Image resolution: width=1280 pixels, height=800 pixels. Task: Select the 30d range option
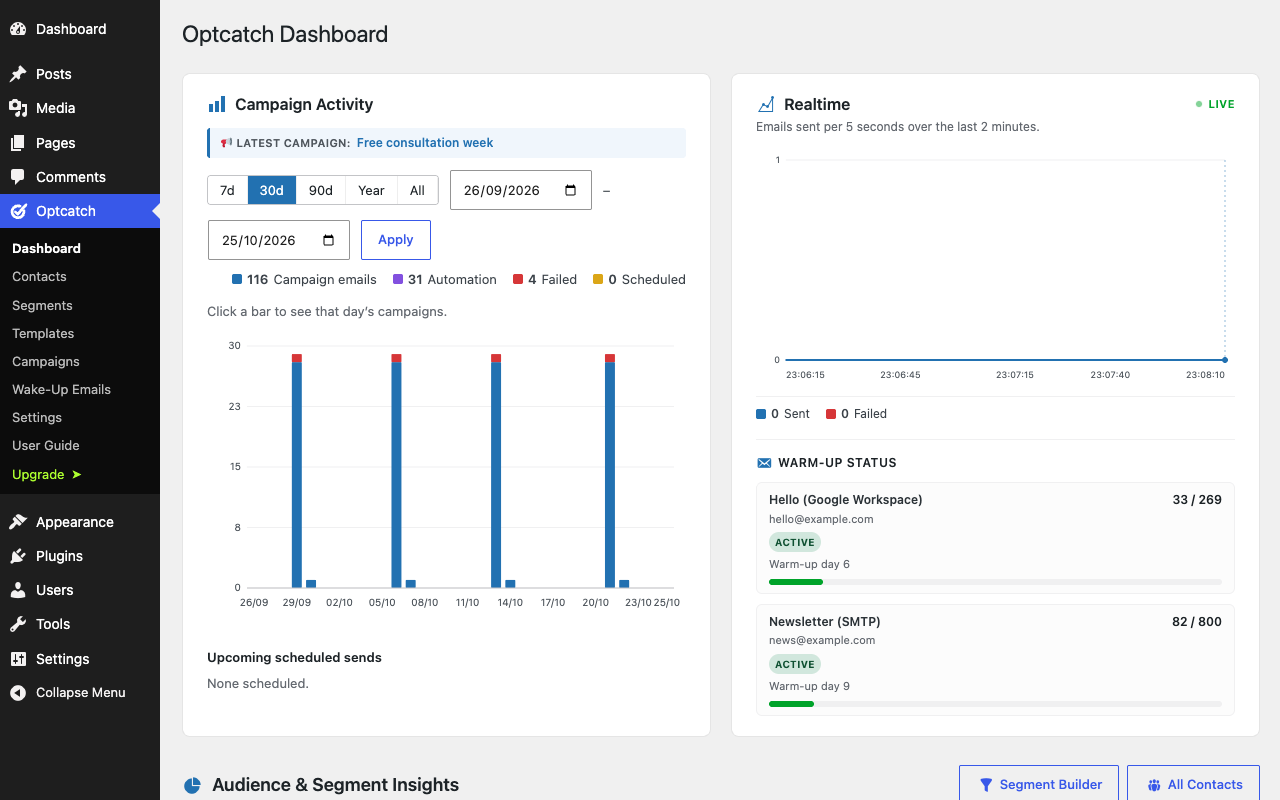pos(272,190)
